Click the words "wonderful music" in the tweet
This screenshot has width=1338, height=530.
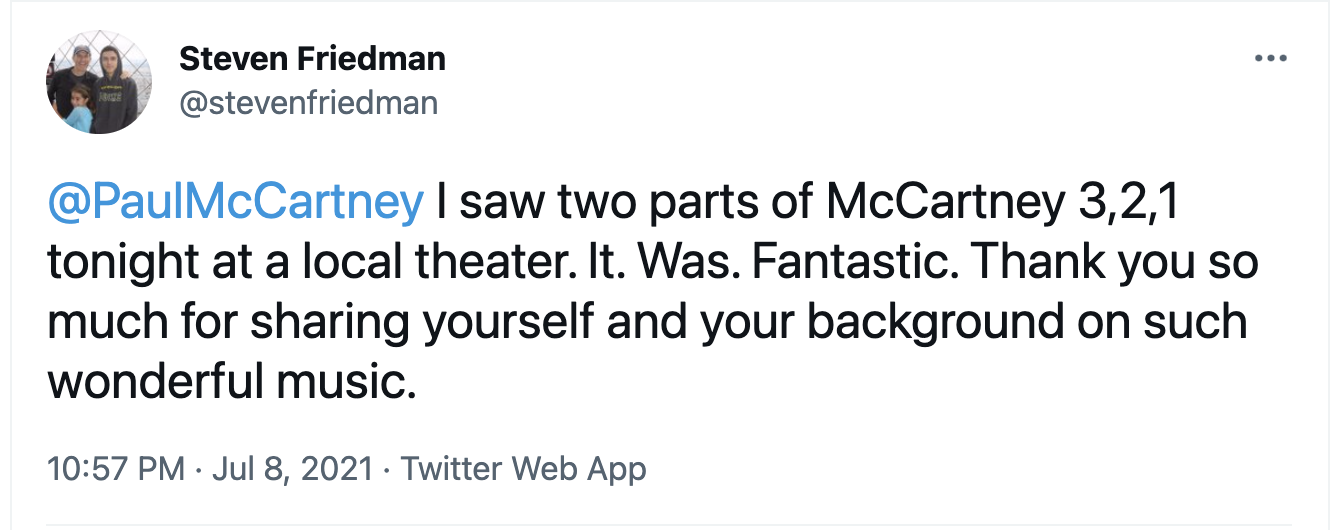pyautogui.click(x=231, y=381)
